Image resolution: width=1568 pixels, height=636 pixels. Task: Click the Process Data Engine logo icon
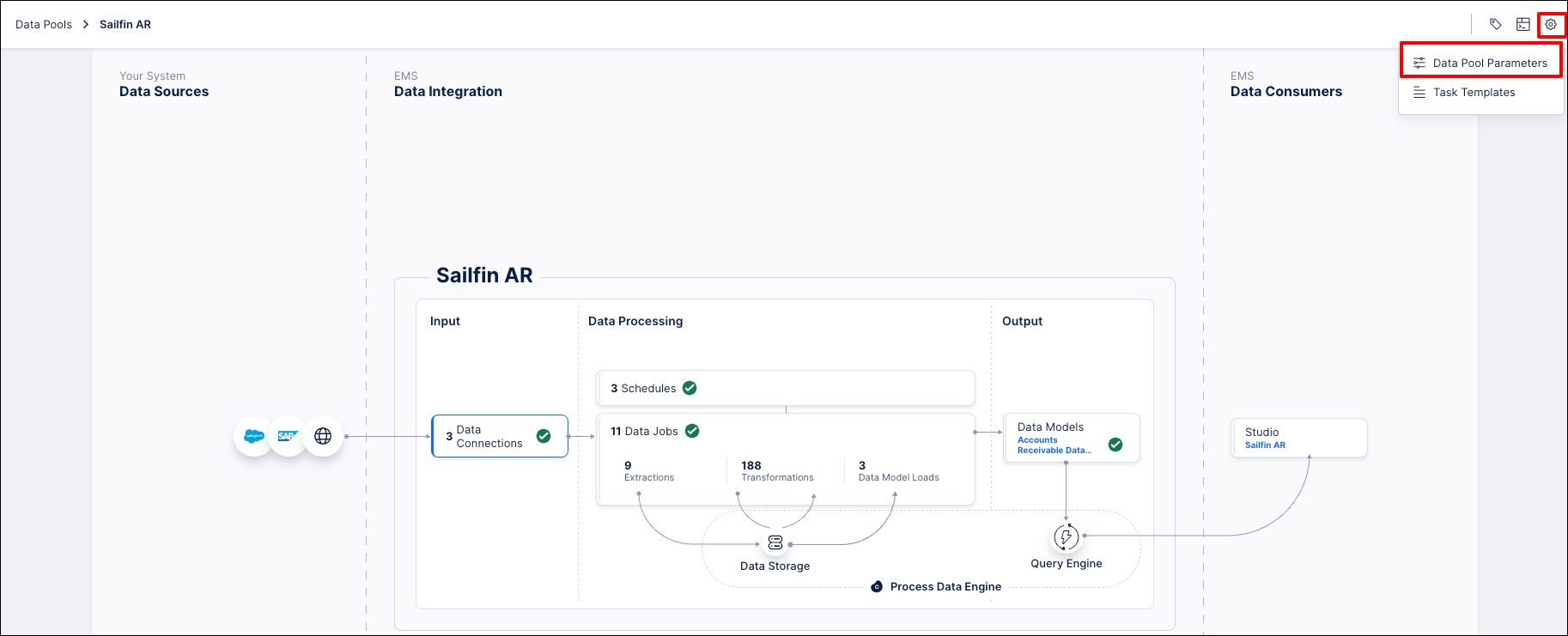click(x=877, y=587)
